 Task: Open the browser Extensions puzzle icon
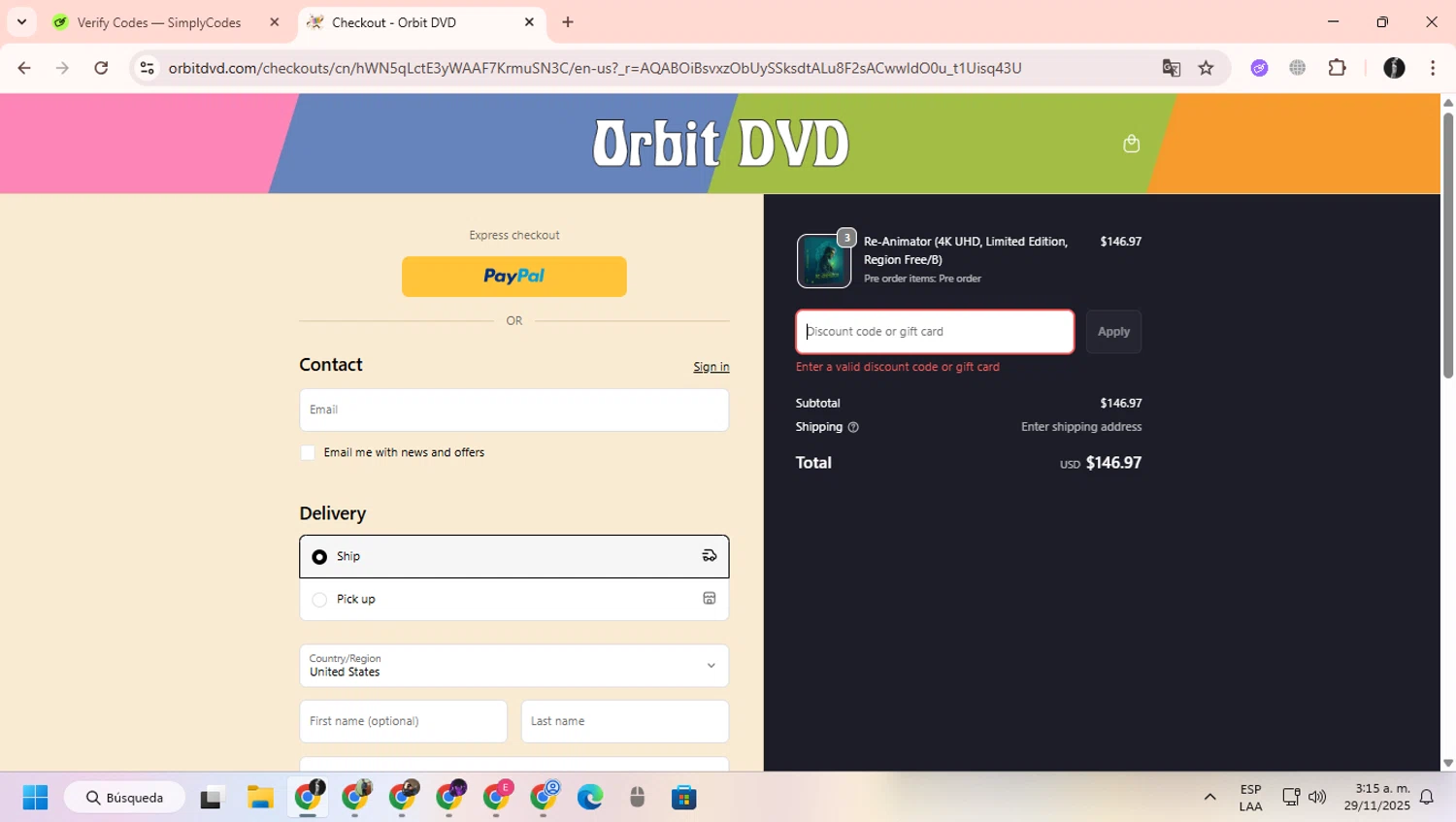click(1338, 68)
